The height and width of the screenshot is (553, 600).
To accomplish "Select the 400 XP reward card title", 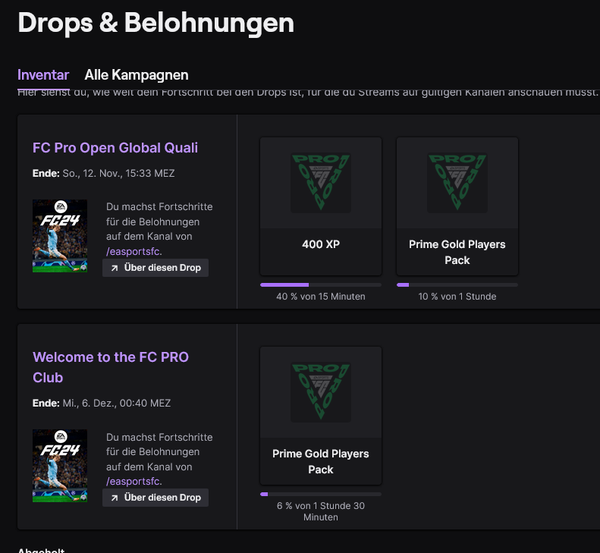I will point(321,244).
